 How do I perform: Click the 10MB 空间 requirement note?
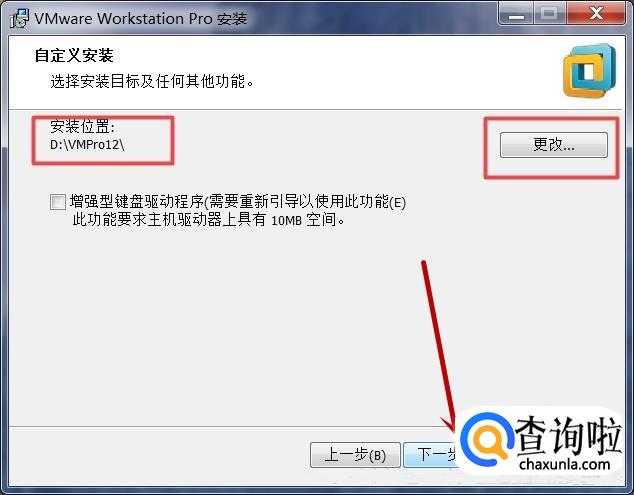pyautogui.click(x=209, y=220)
